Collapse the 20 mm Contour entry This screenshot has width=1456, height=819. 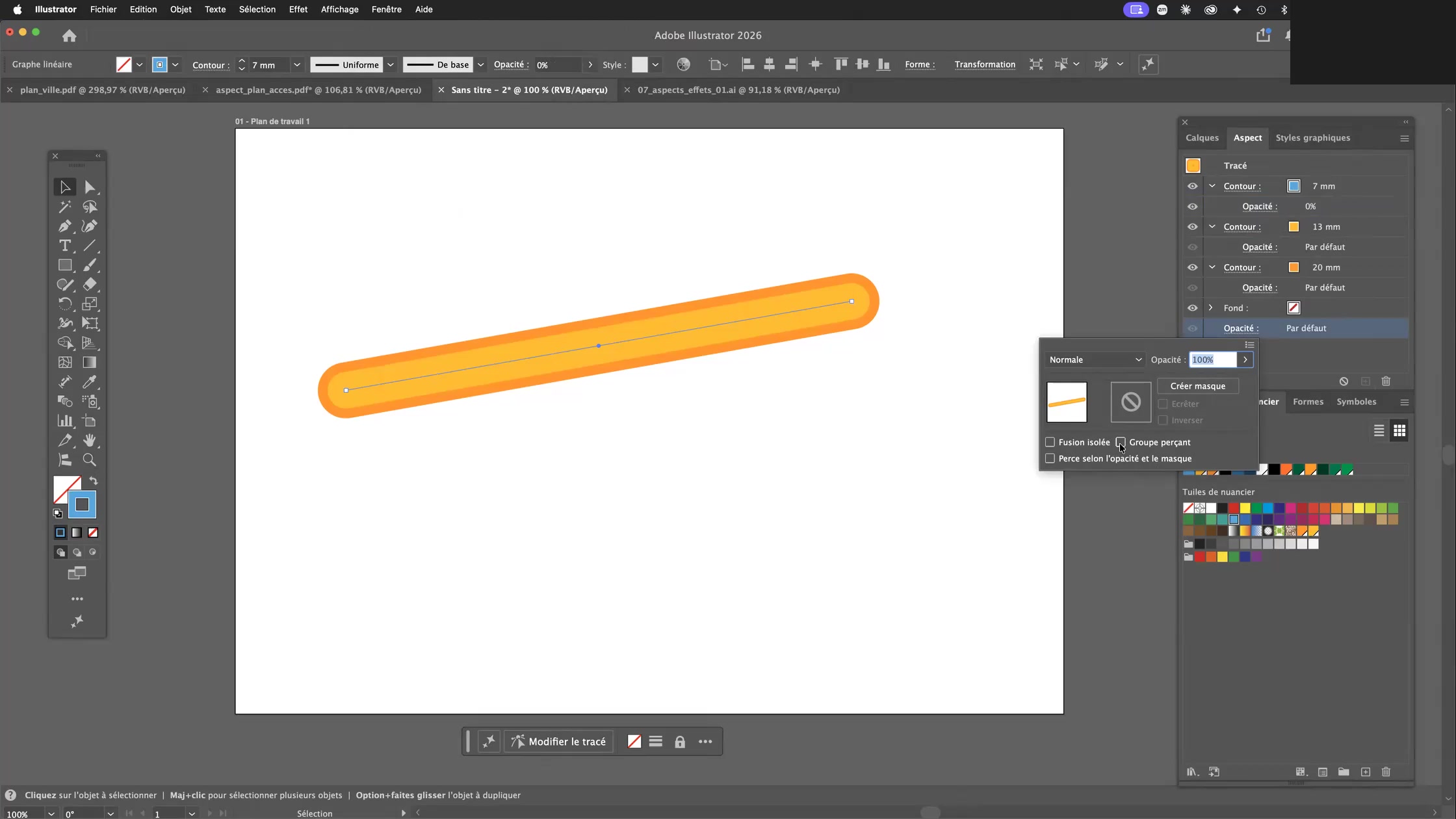pos(1212,267)
